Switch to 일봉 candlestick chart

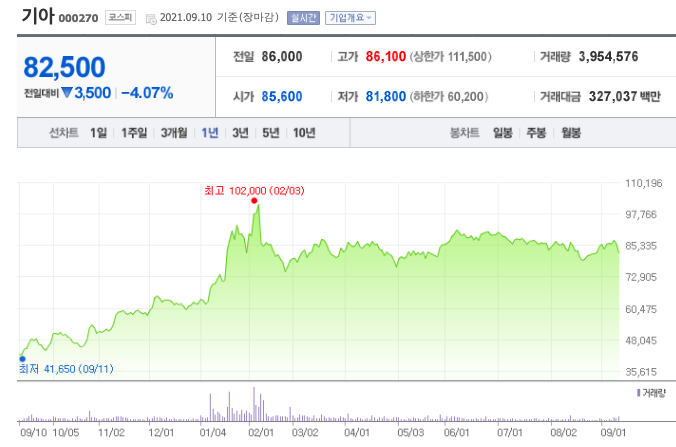[x=503, y=133]
